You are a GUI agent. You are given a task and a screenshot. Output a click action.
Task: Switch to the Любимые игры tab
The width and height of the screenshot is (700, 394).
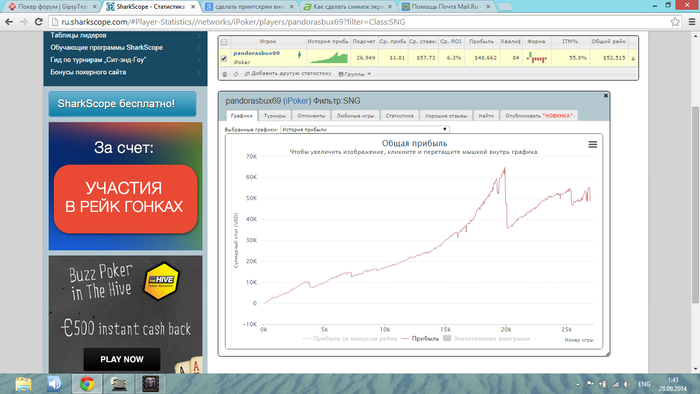click(x=355, y=116)
